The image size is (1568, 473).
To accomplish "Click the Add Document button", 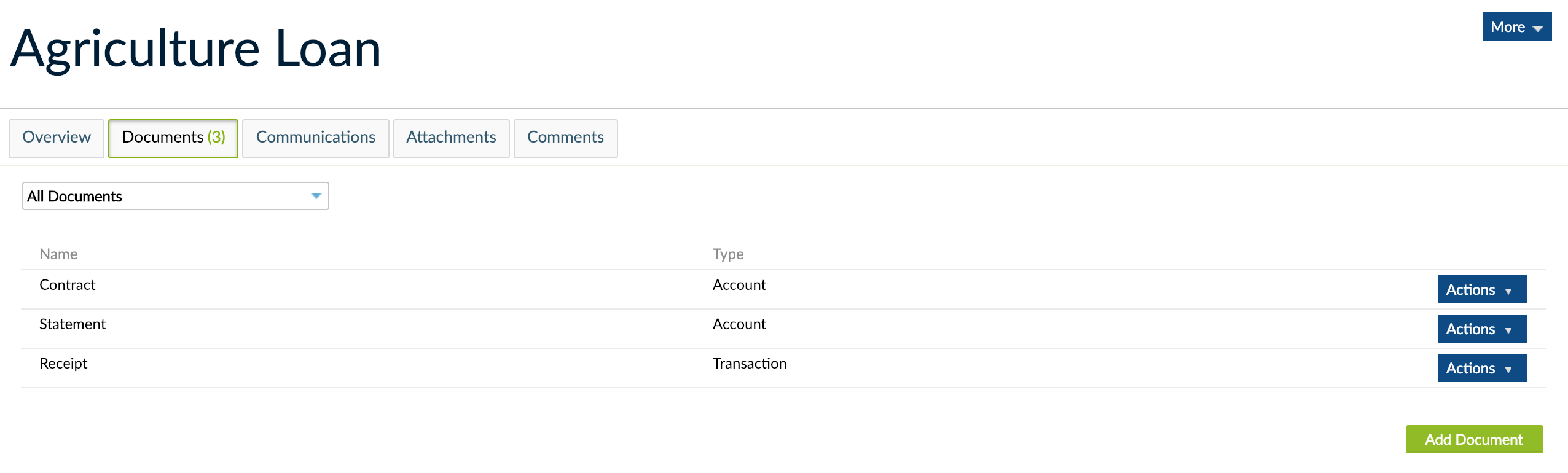I will [x=1474, y=439].
